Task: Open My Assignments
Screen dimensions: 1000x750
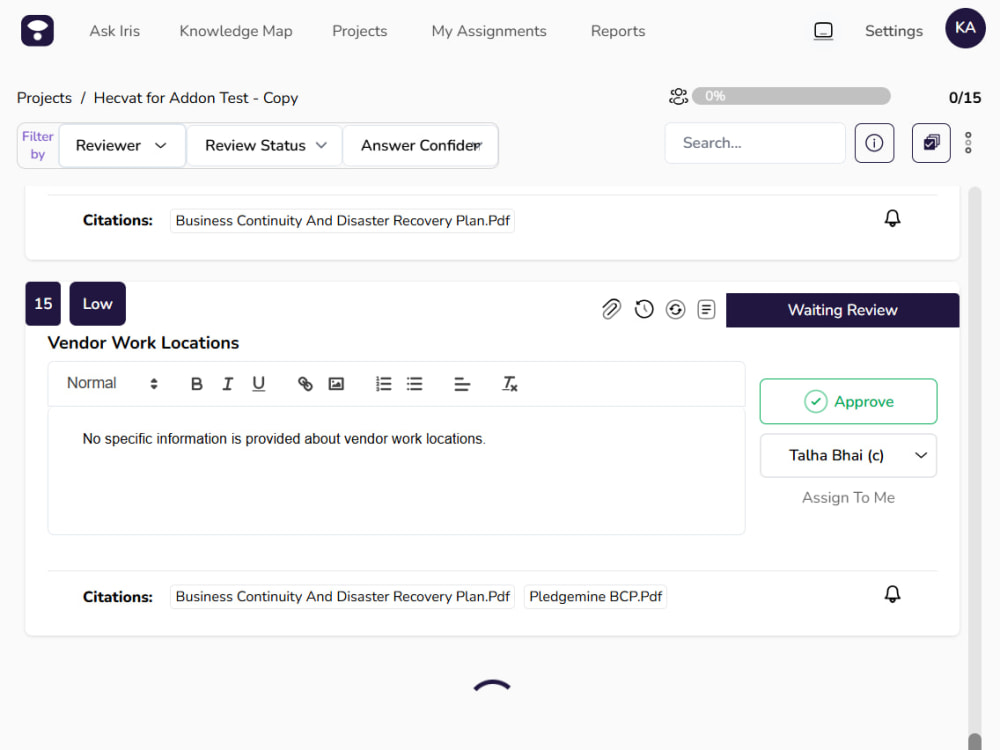Action: coord(489,31)
